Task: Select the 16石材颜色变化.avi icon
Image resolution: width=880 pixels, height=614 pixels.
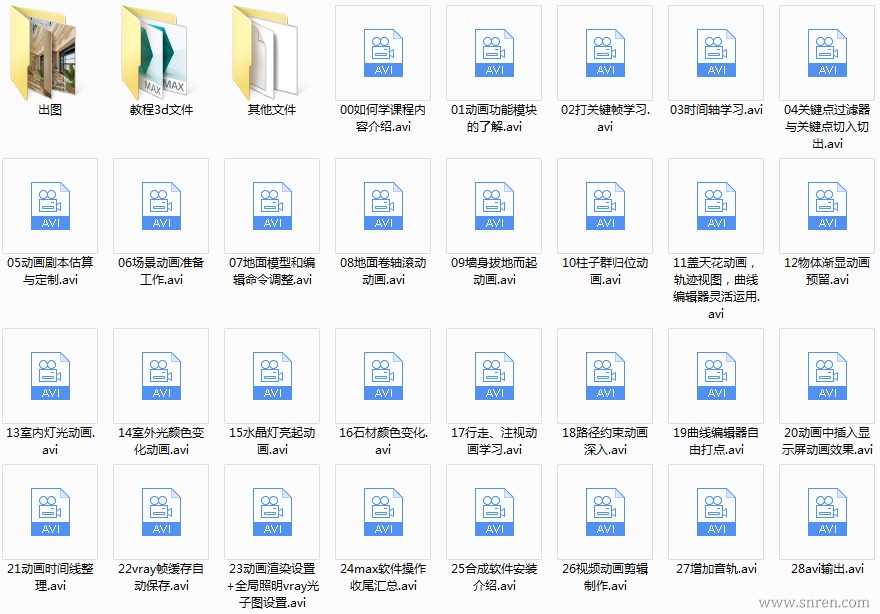Action: click(x=383, y=375)
